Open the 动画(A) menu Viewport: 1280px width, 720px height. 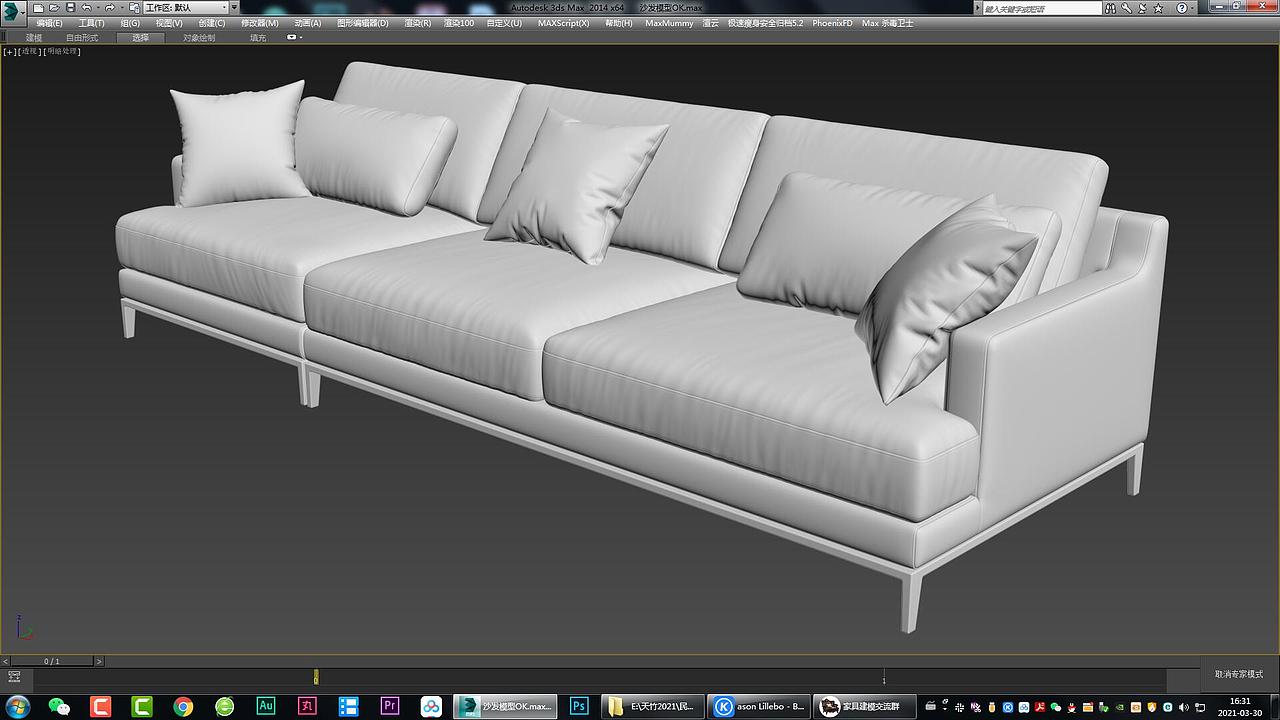308,23
